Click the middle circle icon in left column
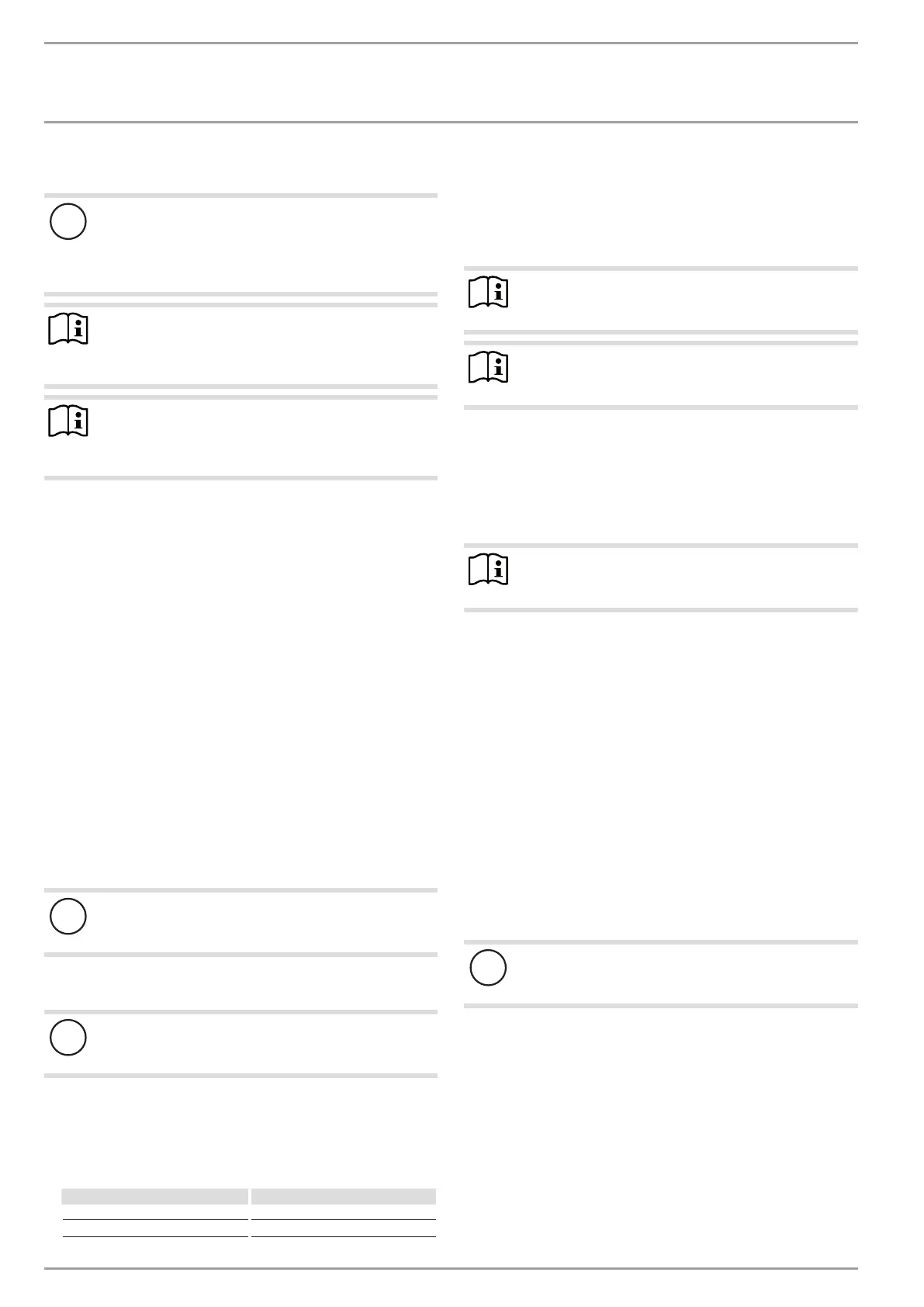Image resolution: width=924 pixels, height=1307 pixels. point(67,916)
